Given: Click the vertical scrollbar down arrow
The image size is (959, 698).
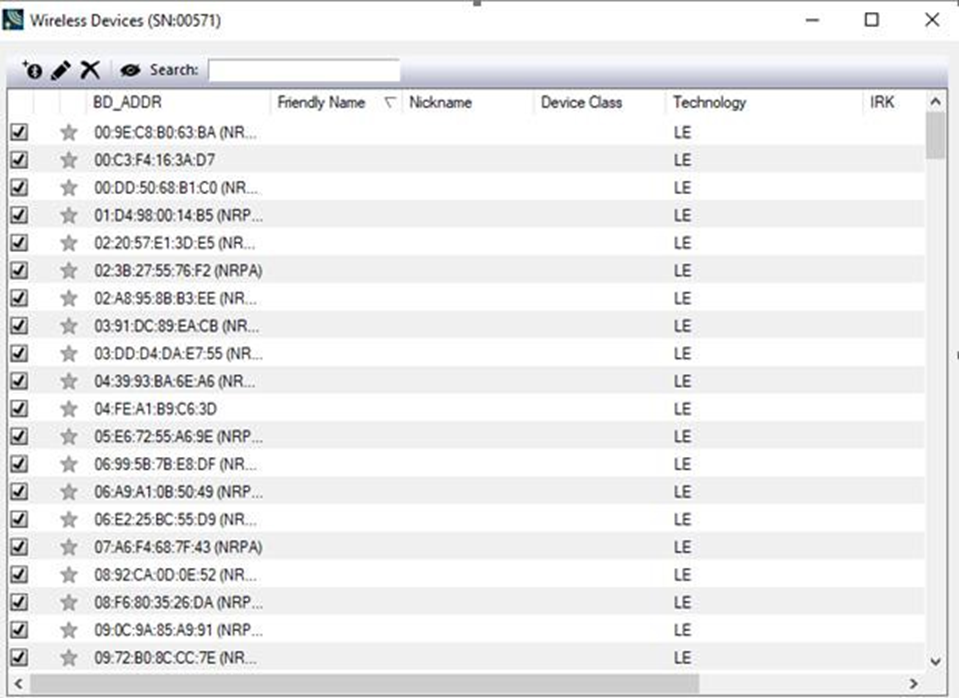Looking at the screenshot, I should coord(935,661).
